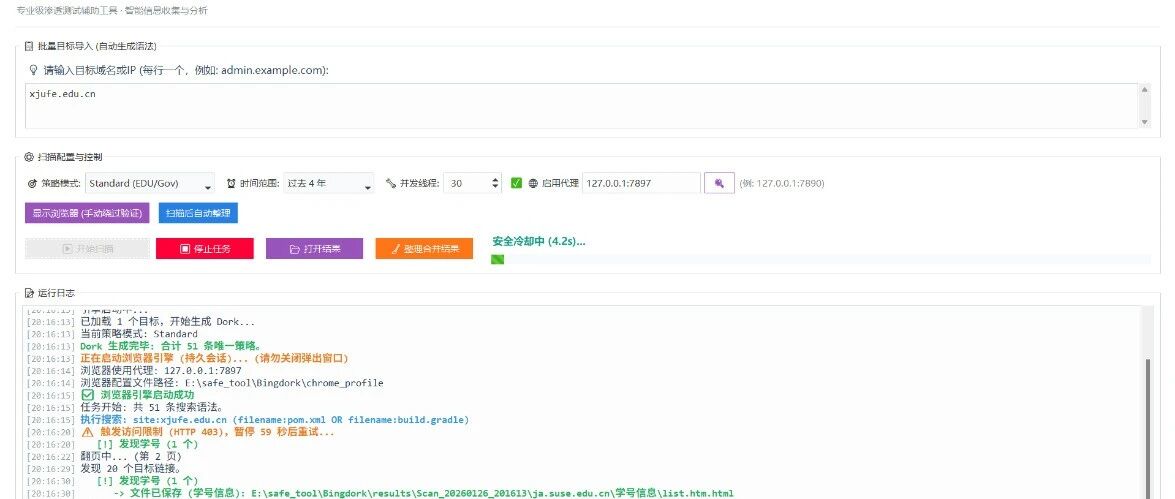Image resolution: width=1175 pixels, height=499 pixels.
Task: Click the target domain text area with xjufe.edu.cn
Action: (582, 106)
